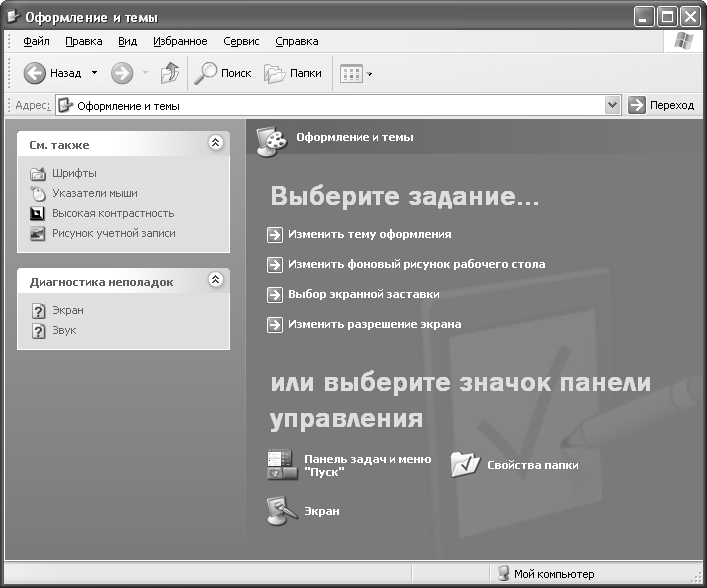Expand the address bar dropdown
The height and width of the screenshot is (588, 707).
tap(612, 106)
